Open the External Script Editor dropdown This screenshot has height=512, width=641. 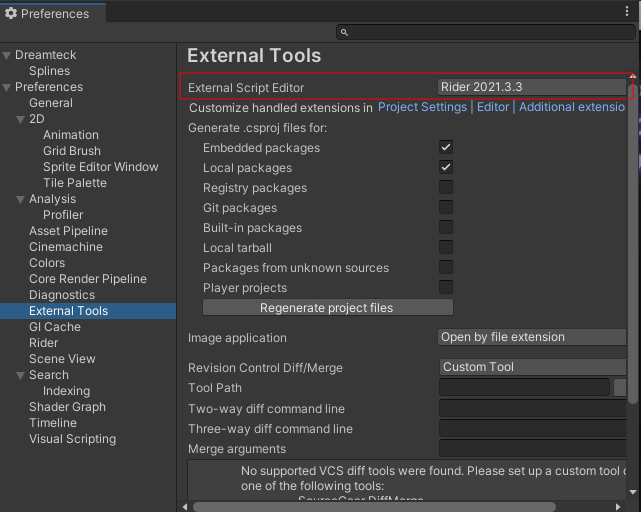coord(532,88)
